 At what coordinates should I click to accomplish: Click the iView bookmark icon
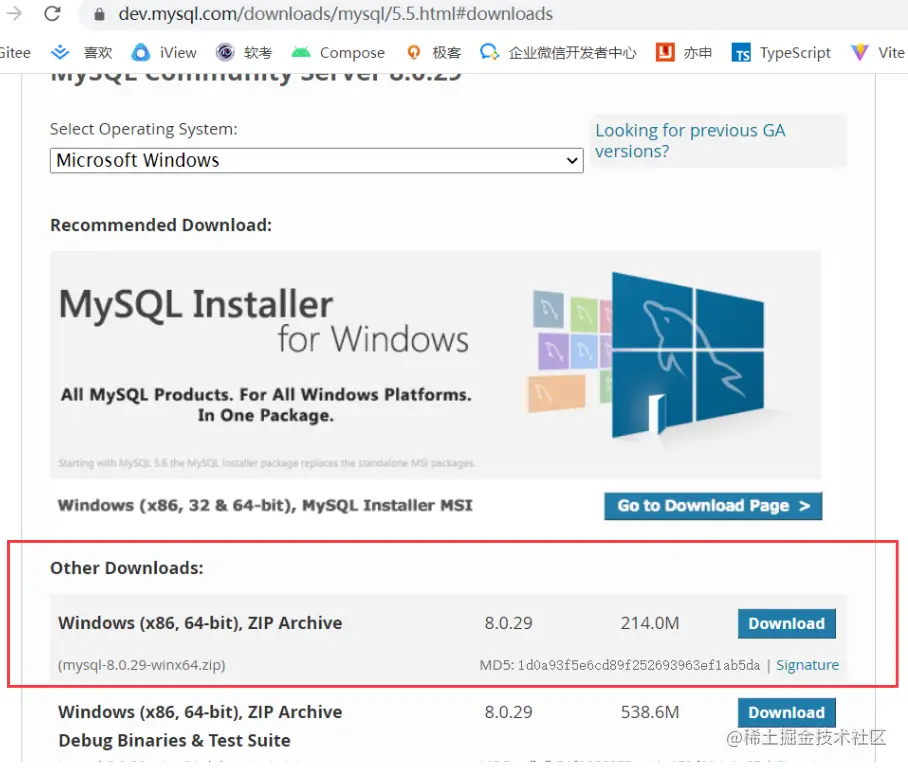pyautogui.click(x=140, y=53)
